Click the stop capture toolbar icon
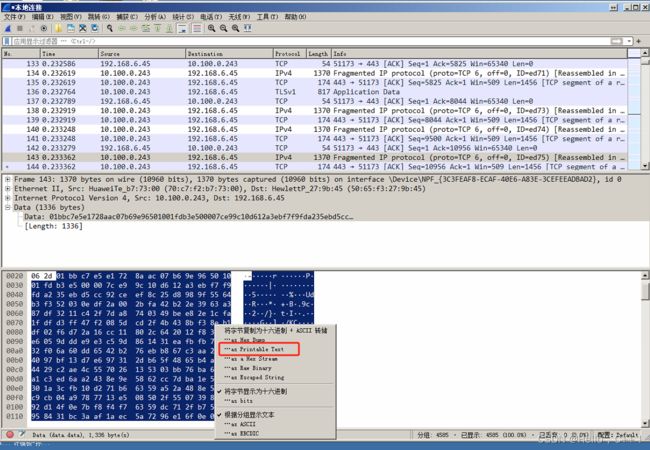The width and height of the screenshot is (650, 450). click(19, 28)
